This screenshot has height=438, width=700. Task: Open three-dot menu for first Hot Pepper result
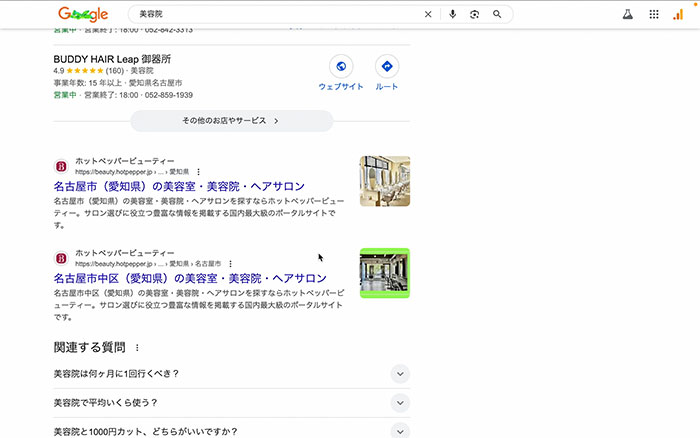point(199,172)
